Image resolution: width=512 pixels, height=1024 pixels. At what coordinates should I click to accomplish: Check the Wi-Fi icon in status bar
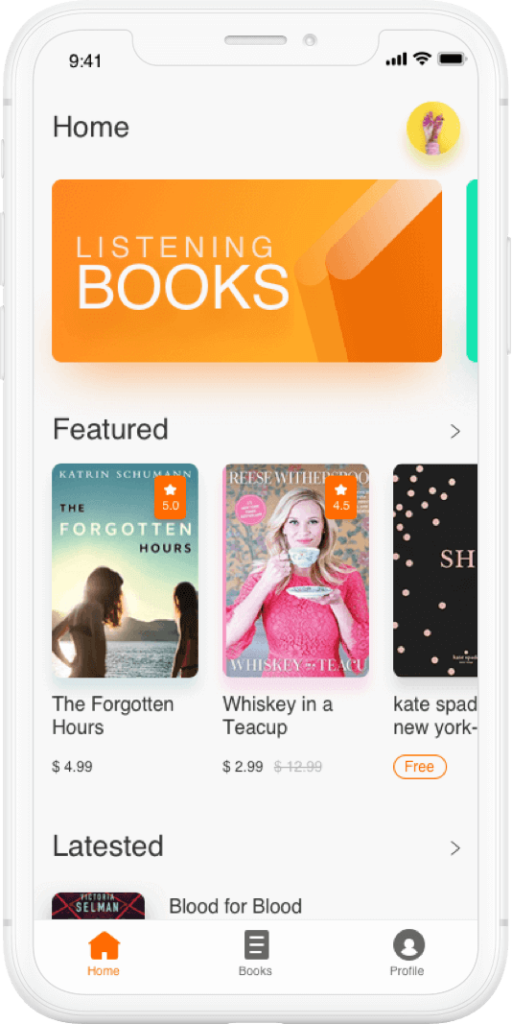[x=423, y=59]
